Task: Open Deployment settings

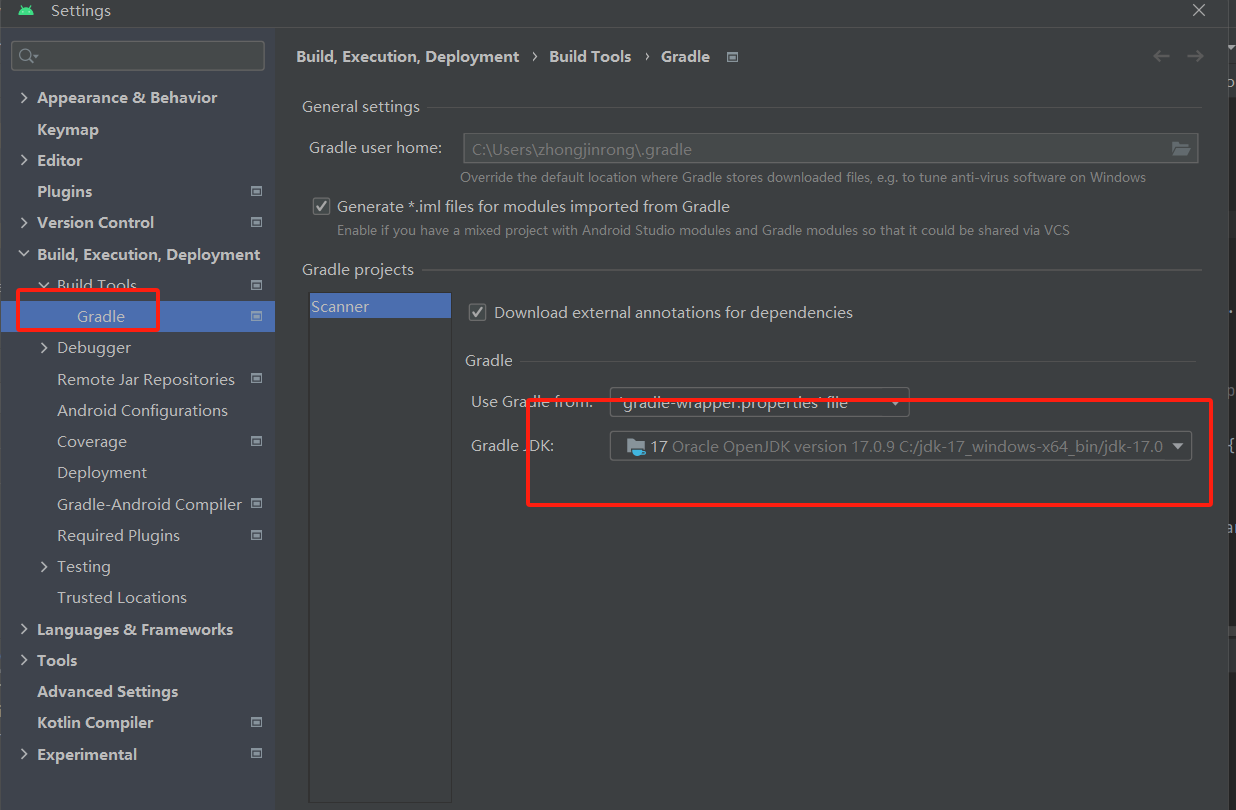Action: tap(102, 472)
